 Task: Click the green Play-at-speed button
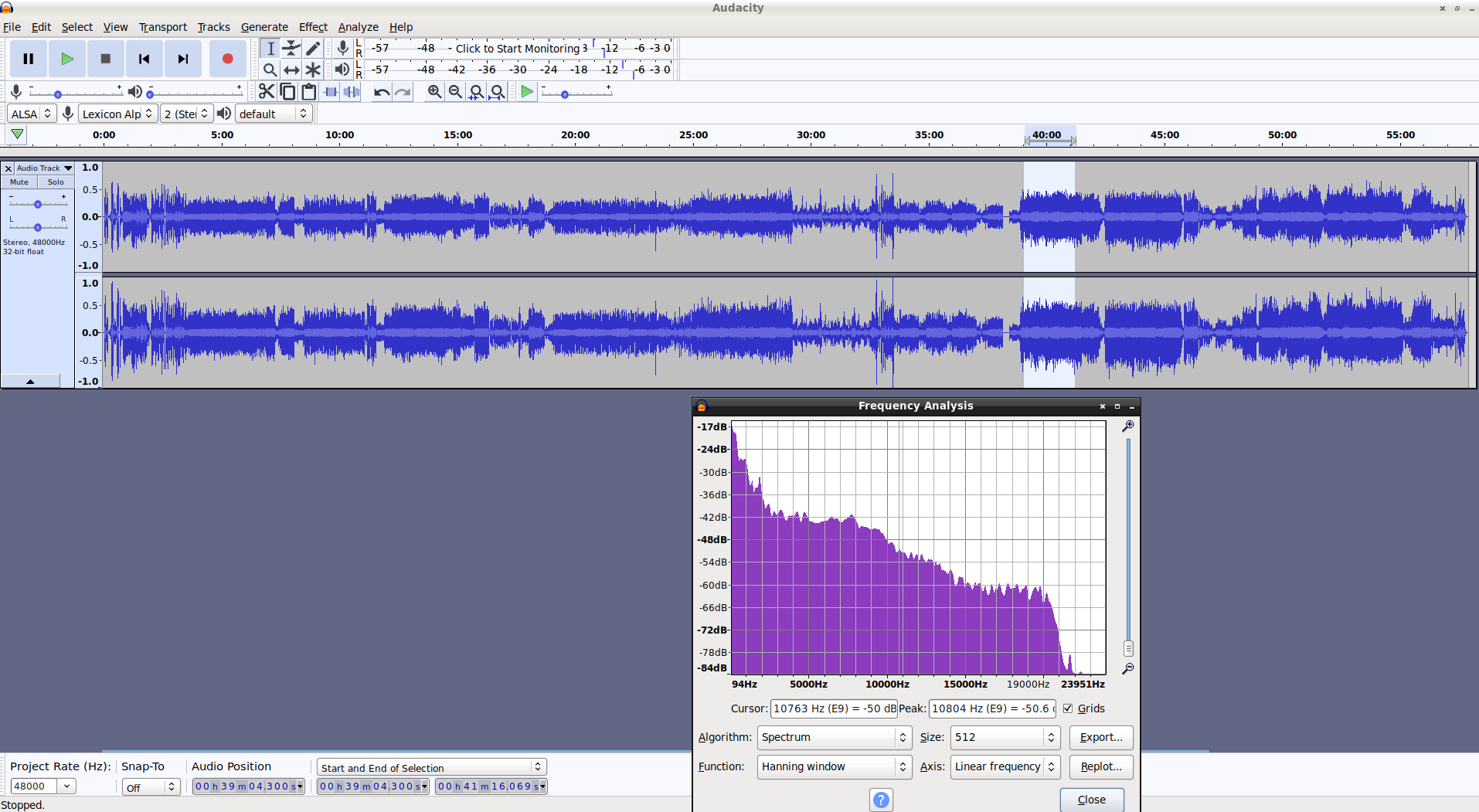tap(527, 92)
